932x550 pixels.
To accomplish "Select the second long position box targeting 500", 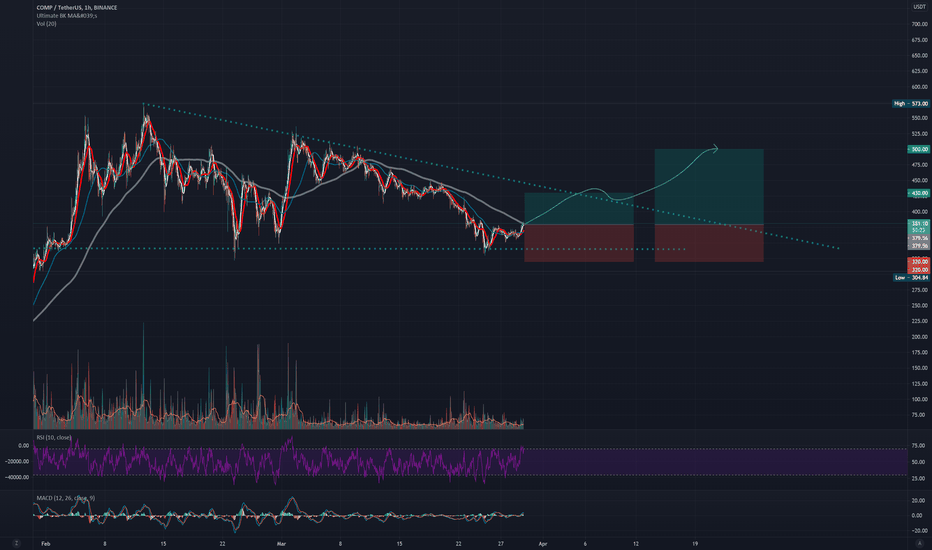I will click(x=709, y=205).
